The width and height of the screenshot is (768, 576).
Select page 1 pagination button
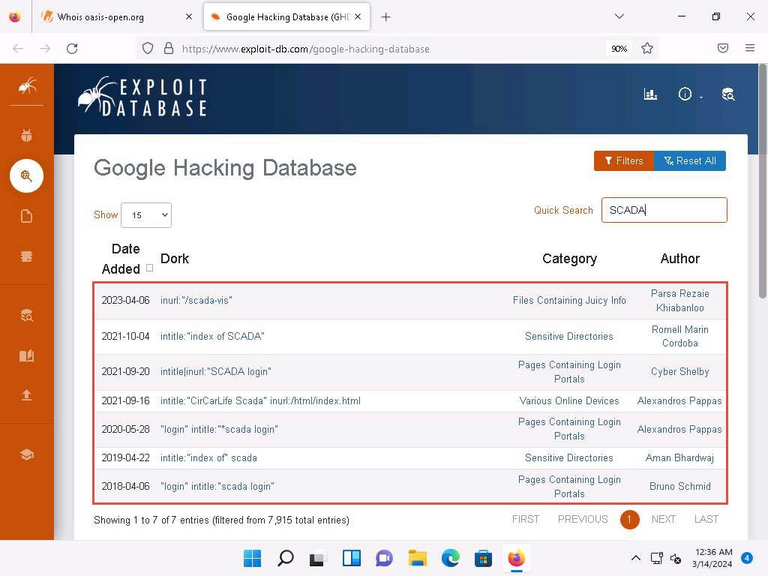629,519
